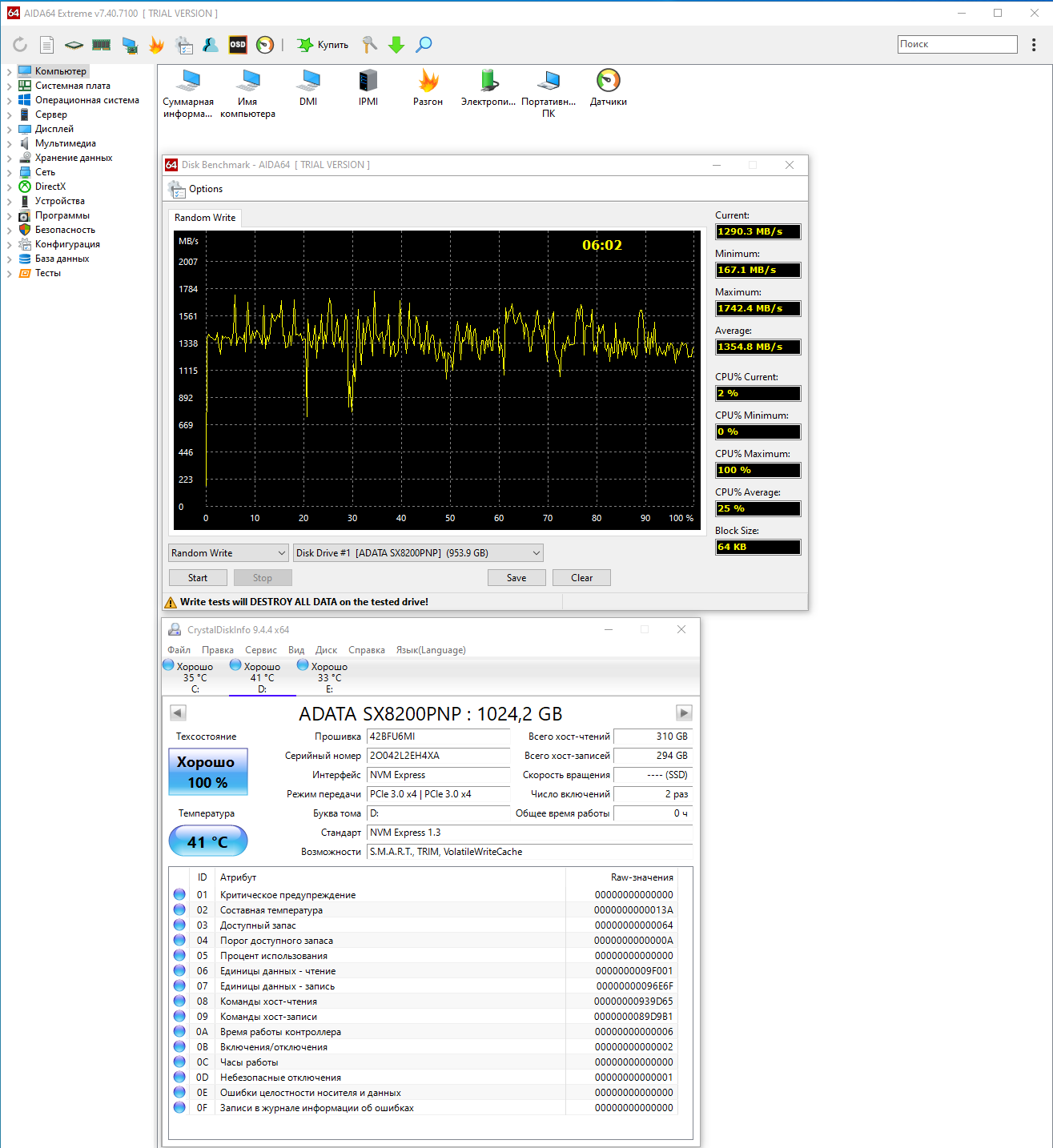Click the gauge toolbar icon

265,45
